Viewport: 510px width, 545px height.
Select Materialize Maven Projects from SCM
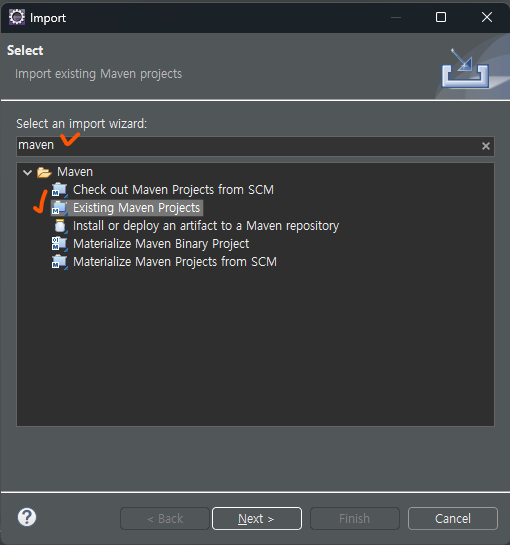(x=175, y=262)
